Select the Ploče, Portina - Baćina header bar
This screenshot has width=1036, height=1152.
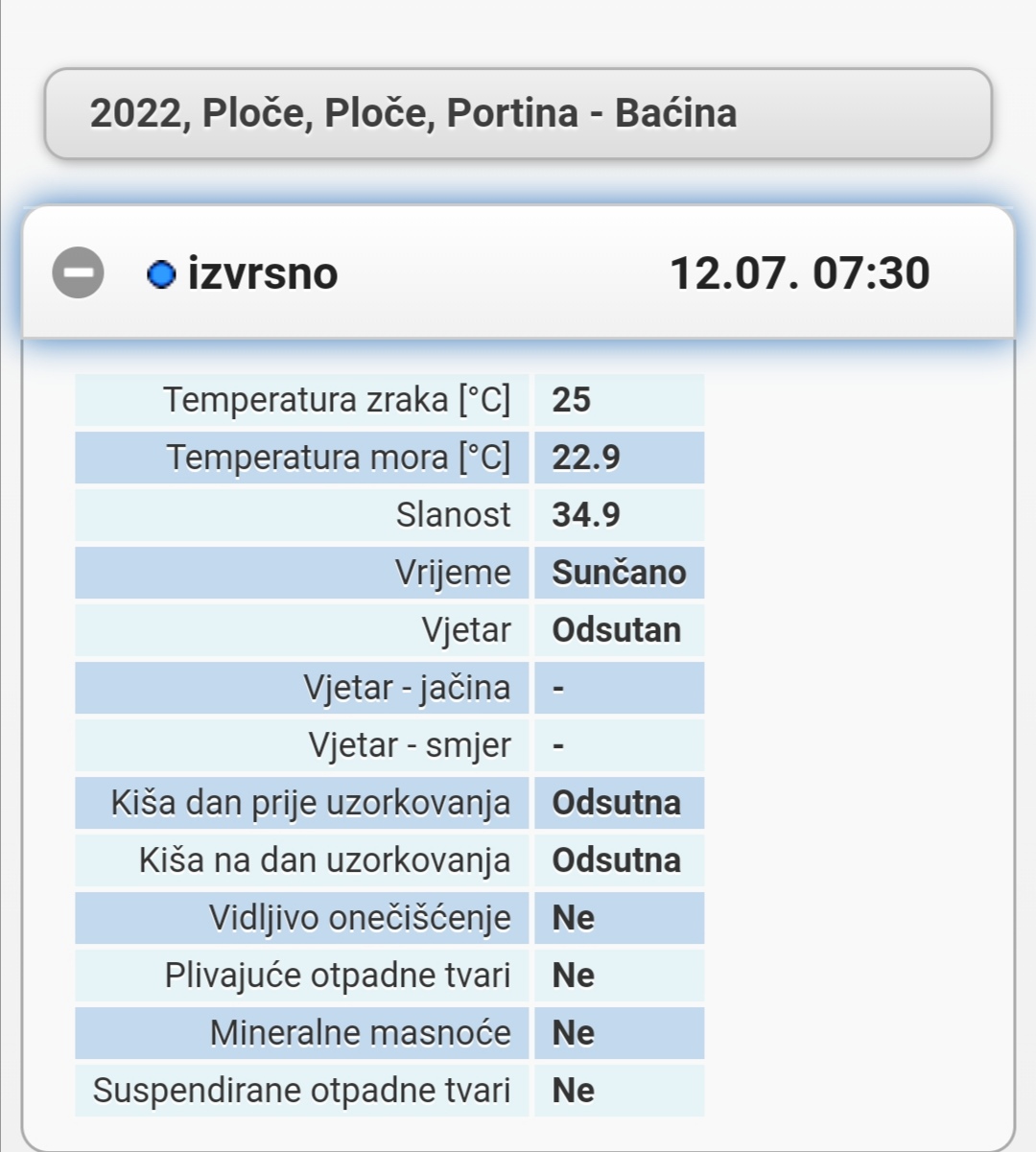(x=518, y=113)
